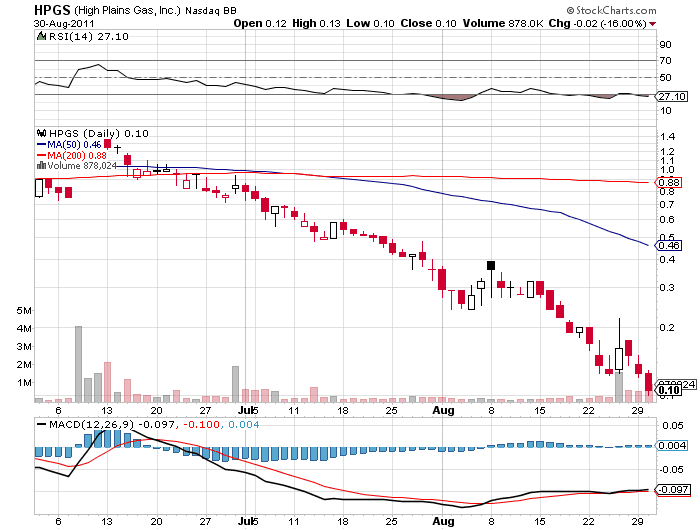The image size is (700, 530).
Task: Click the HPGS (Daily) 0.10 legend
Action: point(98,133)
